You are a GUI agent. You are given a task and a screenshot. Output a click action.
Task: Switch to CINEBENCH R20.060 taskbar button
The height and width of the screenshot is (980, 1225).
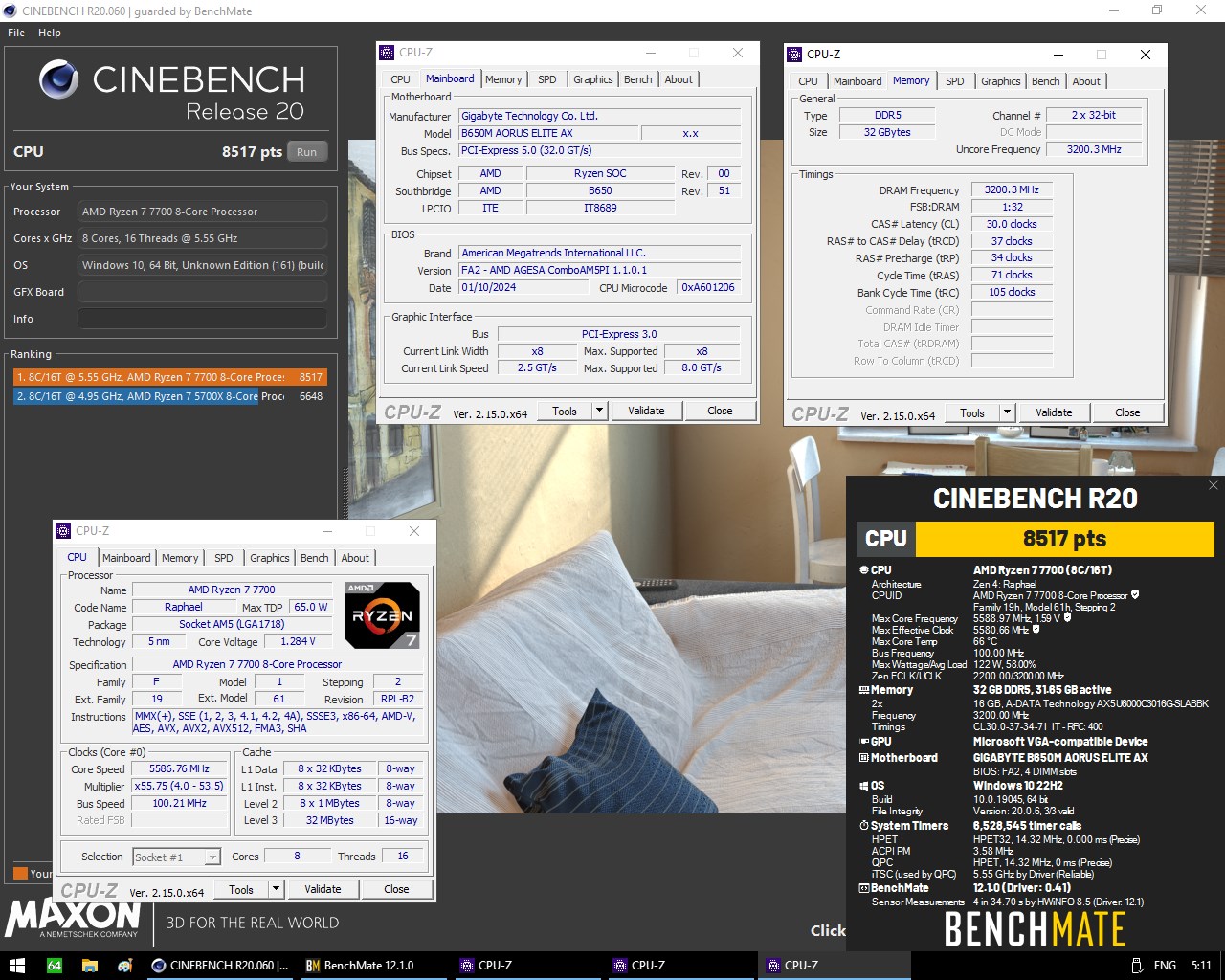coord(220,966)
